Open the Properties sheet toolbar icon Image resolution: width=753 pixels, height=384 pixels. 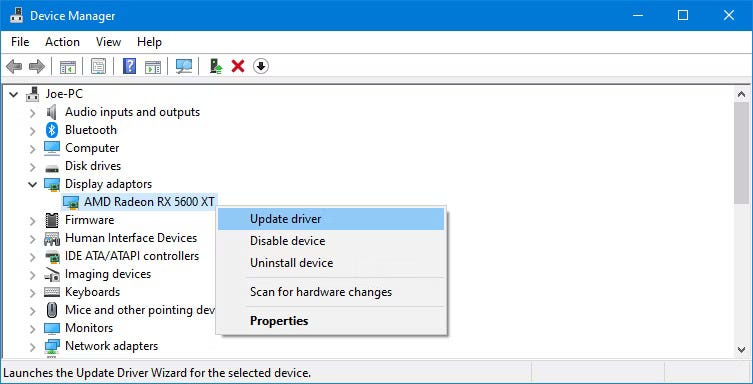(98, 66)
